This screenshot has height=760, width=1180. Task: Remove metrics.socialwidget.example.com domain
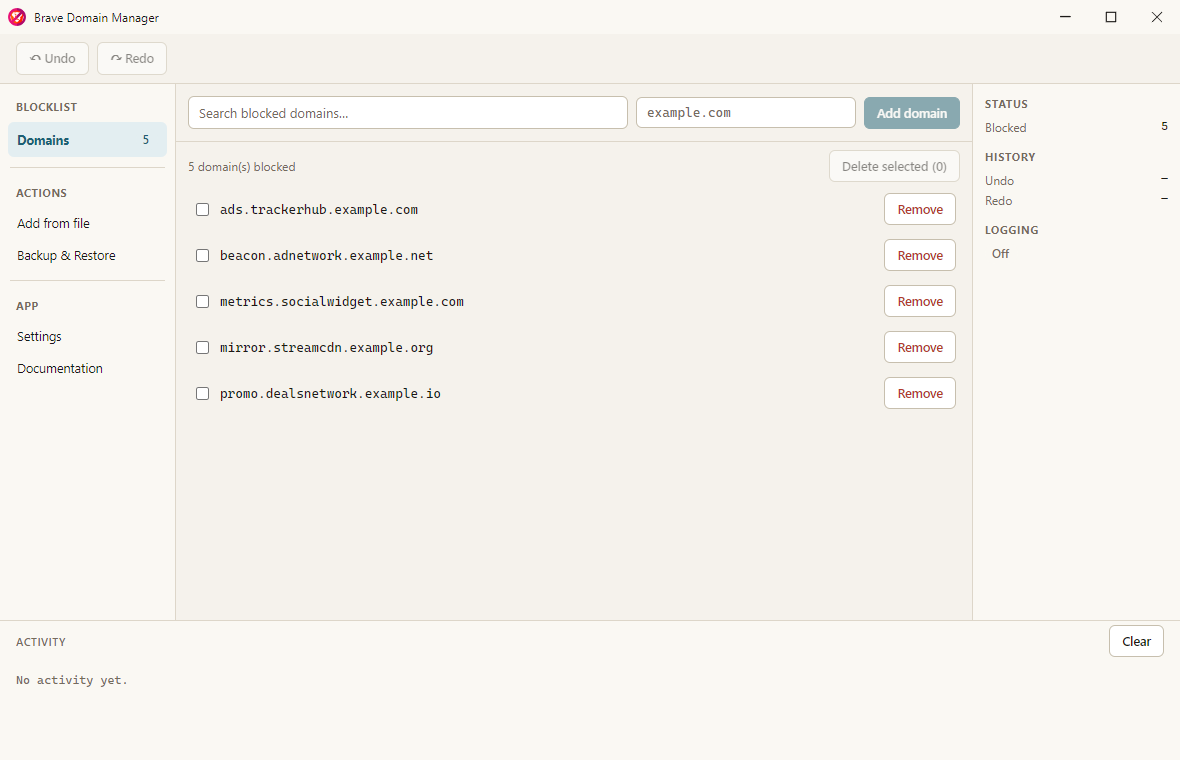coord(920,301)
